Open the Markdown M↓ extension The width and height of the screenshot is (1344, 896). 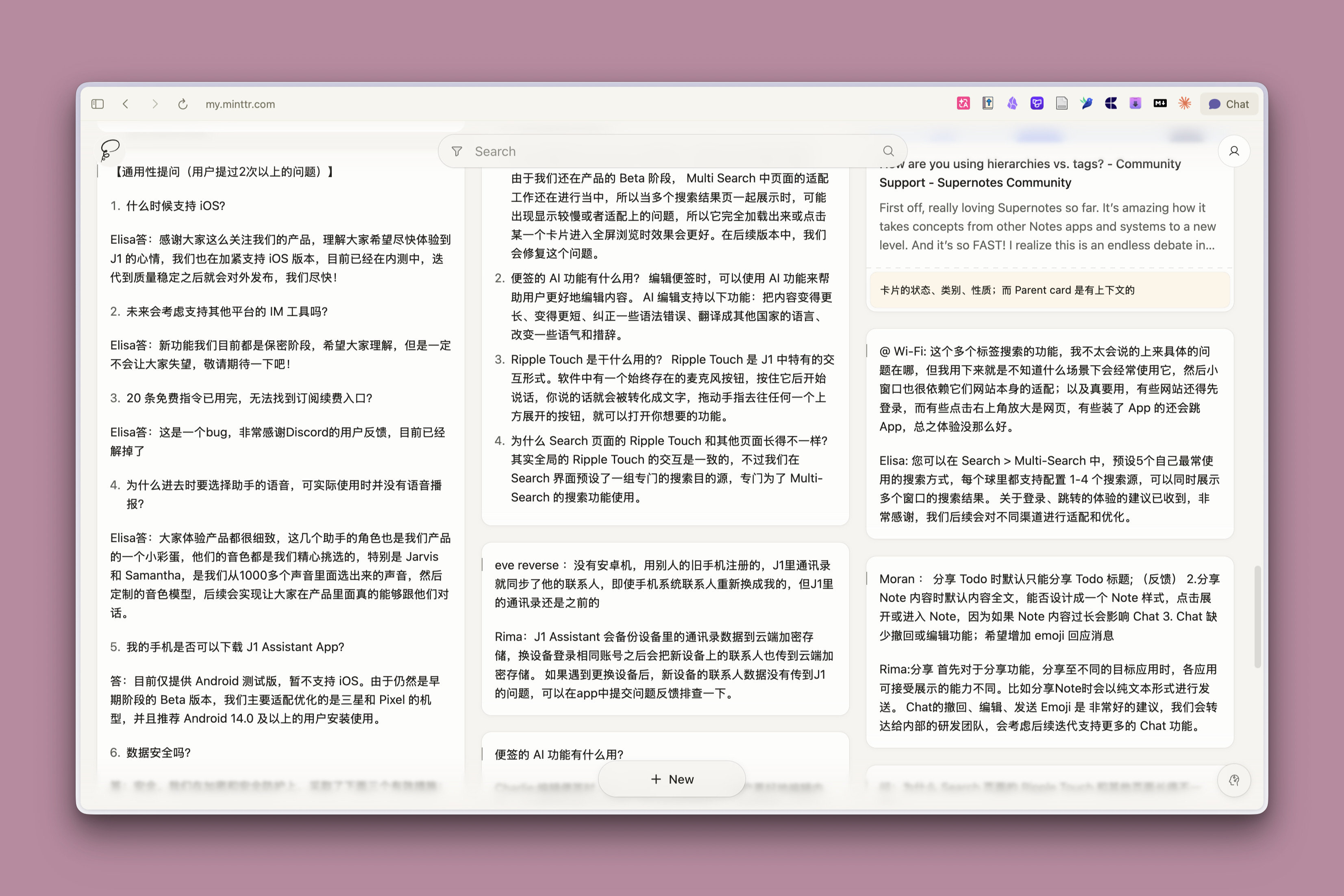[x=1160, y=103]
